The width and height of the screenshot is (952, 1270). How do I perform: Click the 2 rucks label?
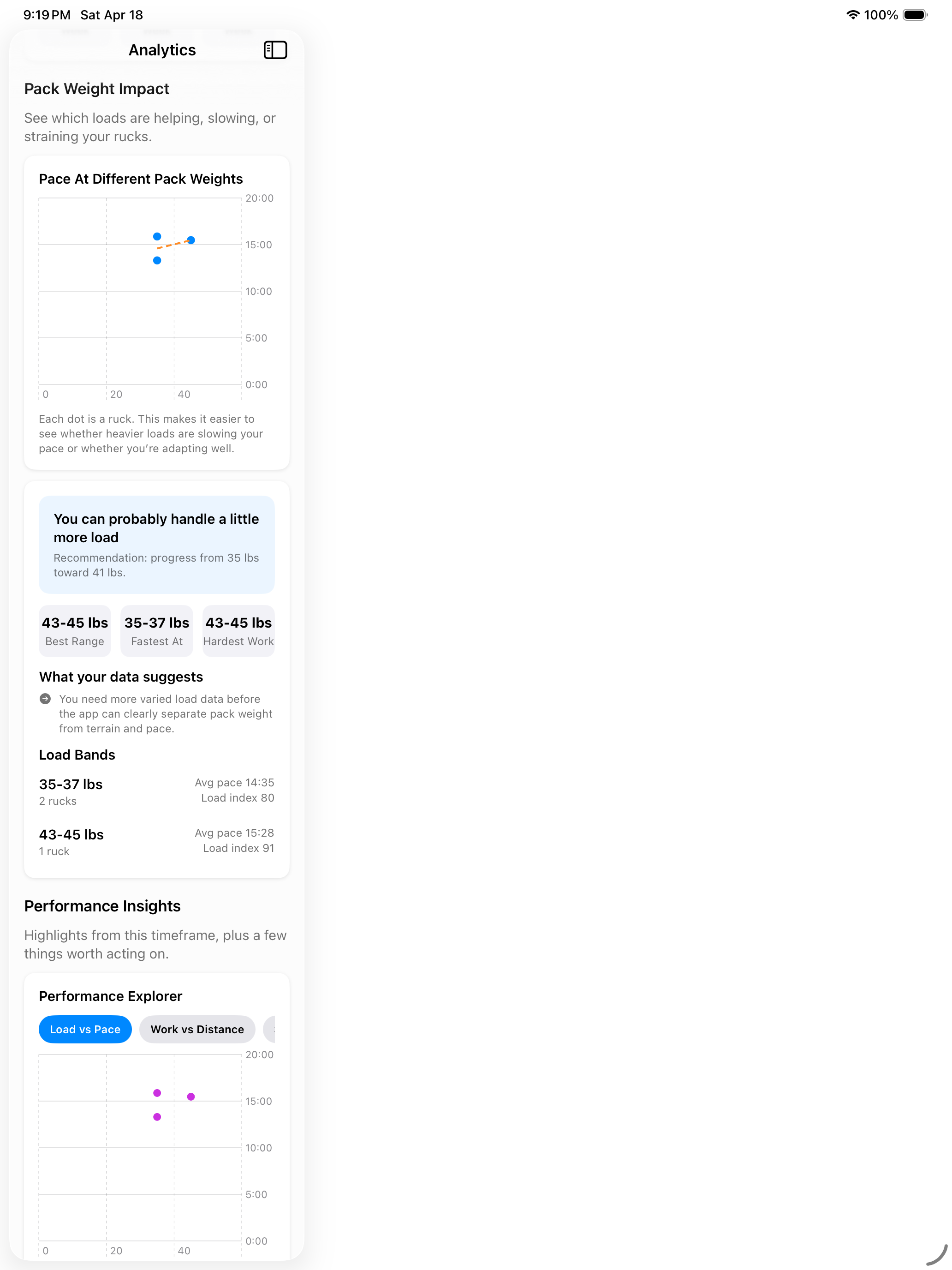click(x=58, y=801)
